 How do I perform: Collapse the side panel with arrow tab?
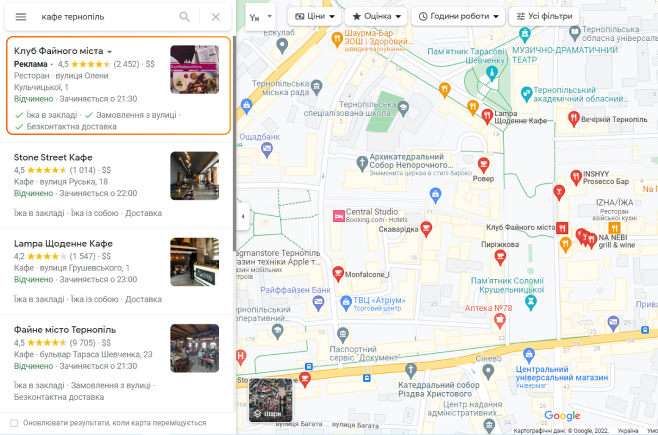pos(243,216)
